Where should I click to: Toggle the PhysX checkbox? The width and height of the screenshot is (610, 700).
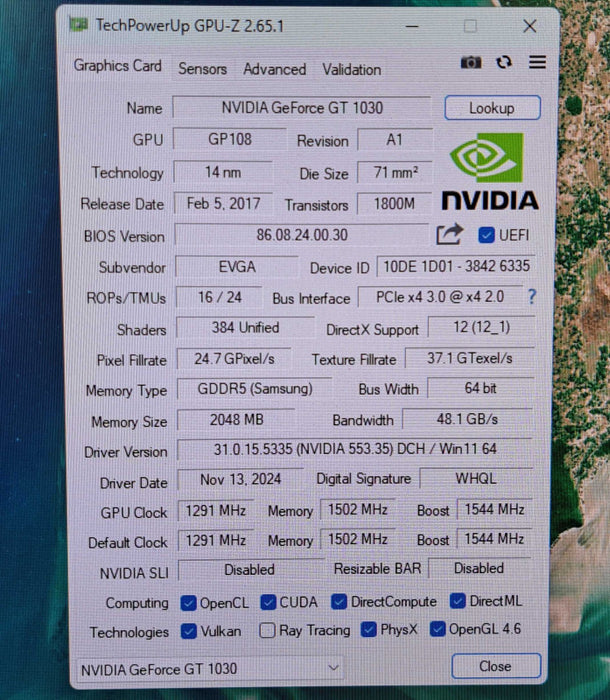pos(368,629)
